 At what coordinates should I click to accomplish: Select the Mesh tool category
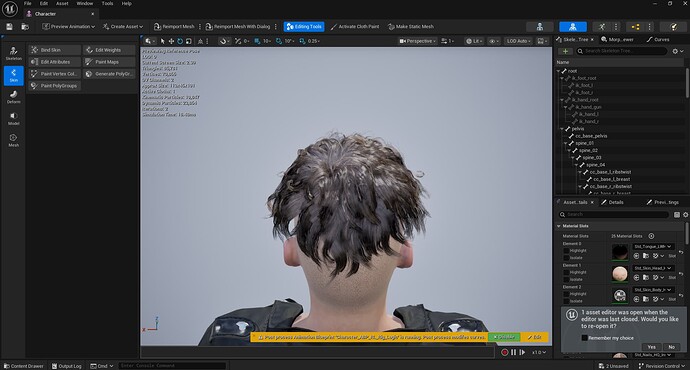pos(14,140)
